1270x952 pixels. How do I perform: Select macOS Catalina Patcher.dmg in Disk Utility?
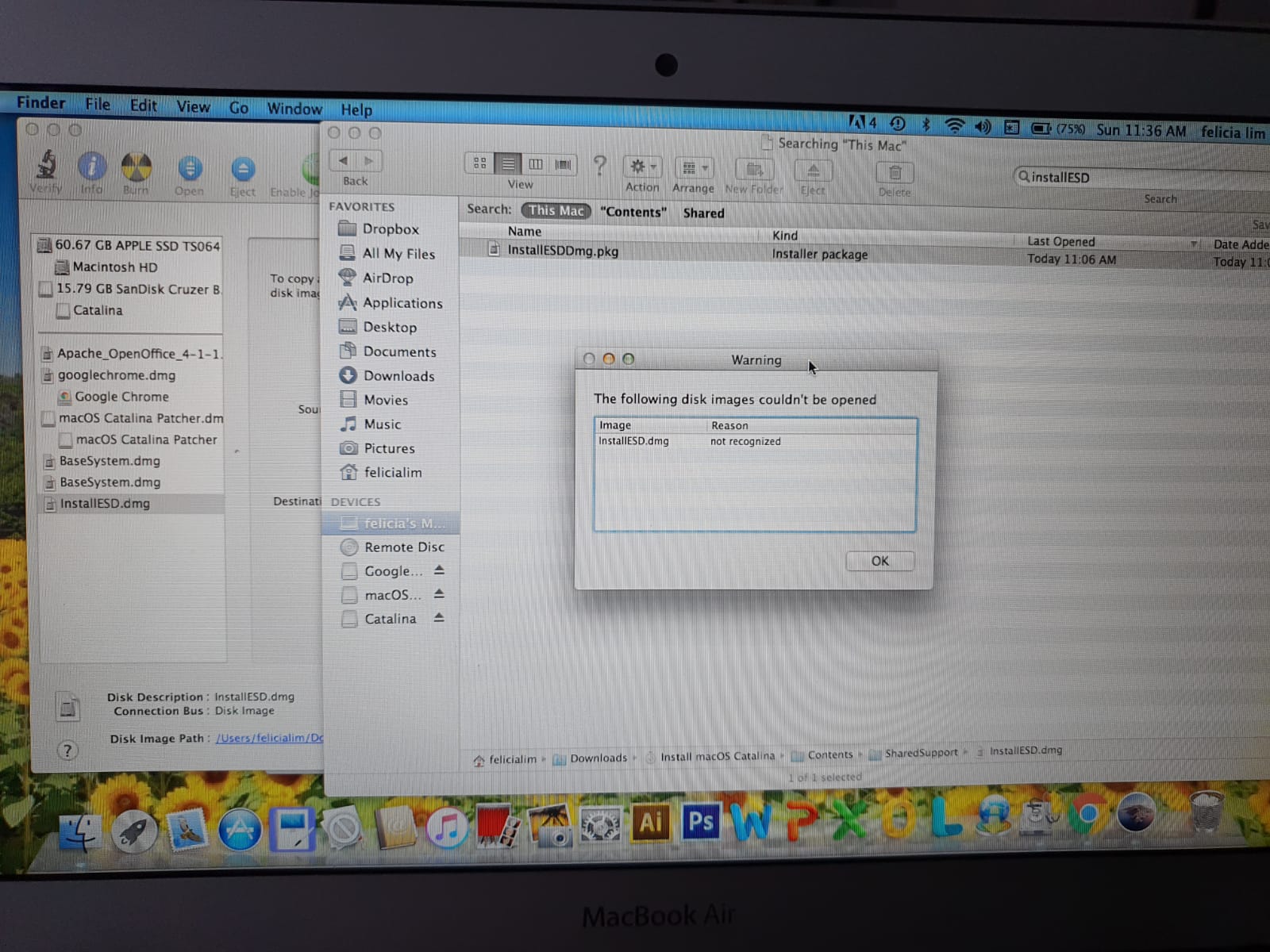[133, 418]
